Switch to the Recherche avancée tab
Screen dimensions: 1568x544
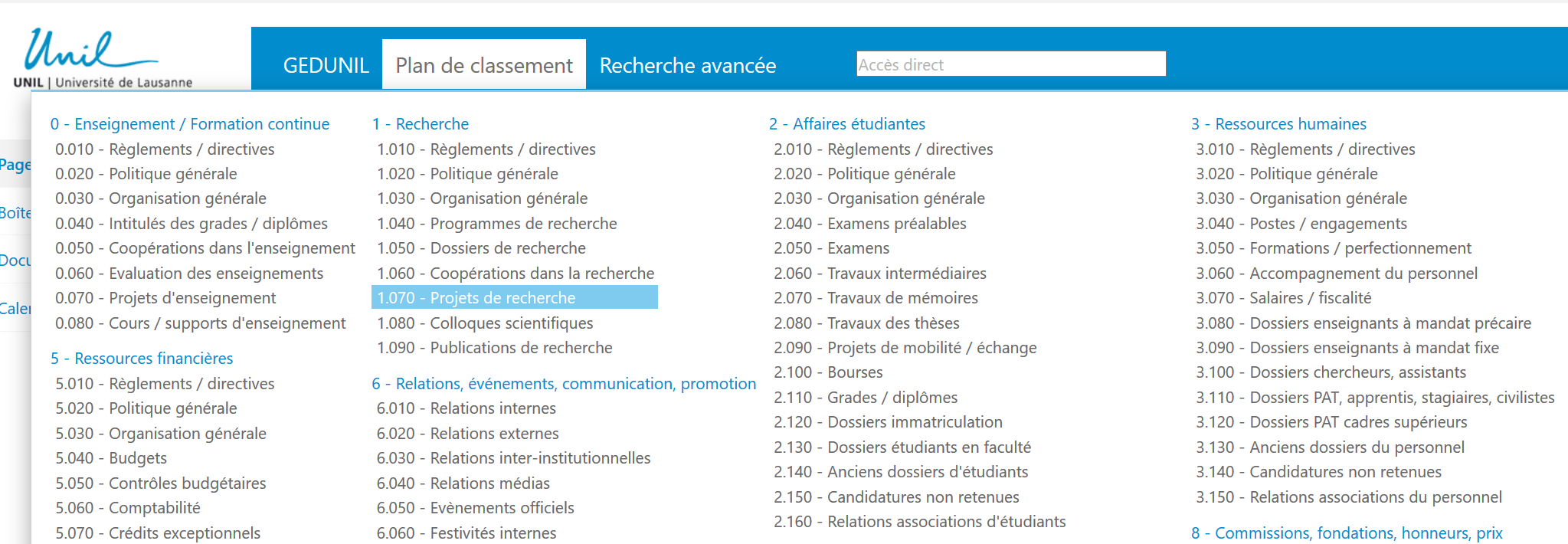coord(687,66)
